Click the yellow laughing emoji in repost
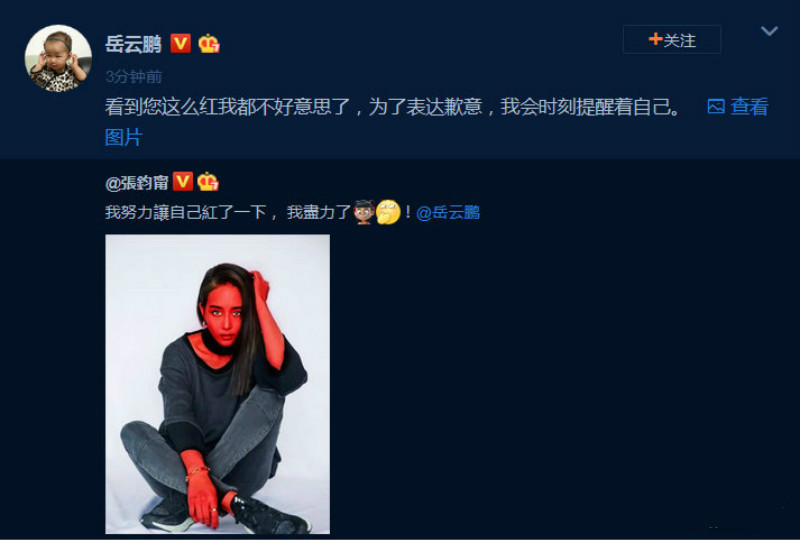The height and width of the screenshot is (540, 800). click(388, 212)
